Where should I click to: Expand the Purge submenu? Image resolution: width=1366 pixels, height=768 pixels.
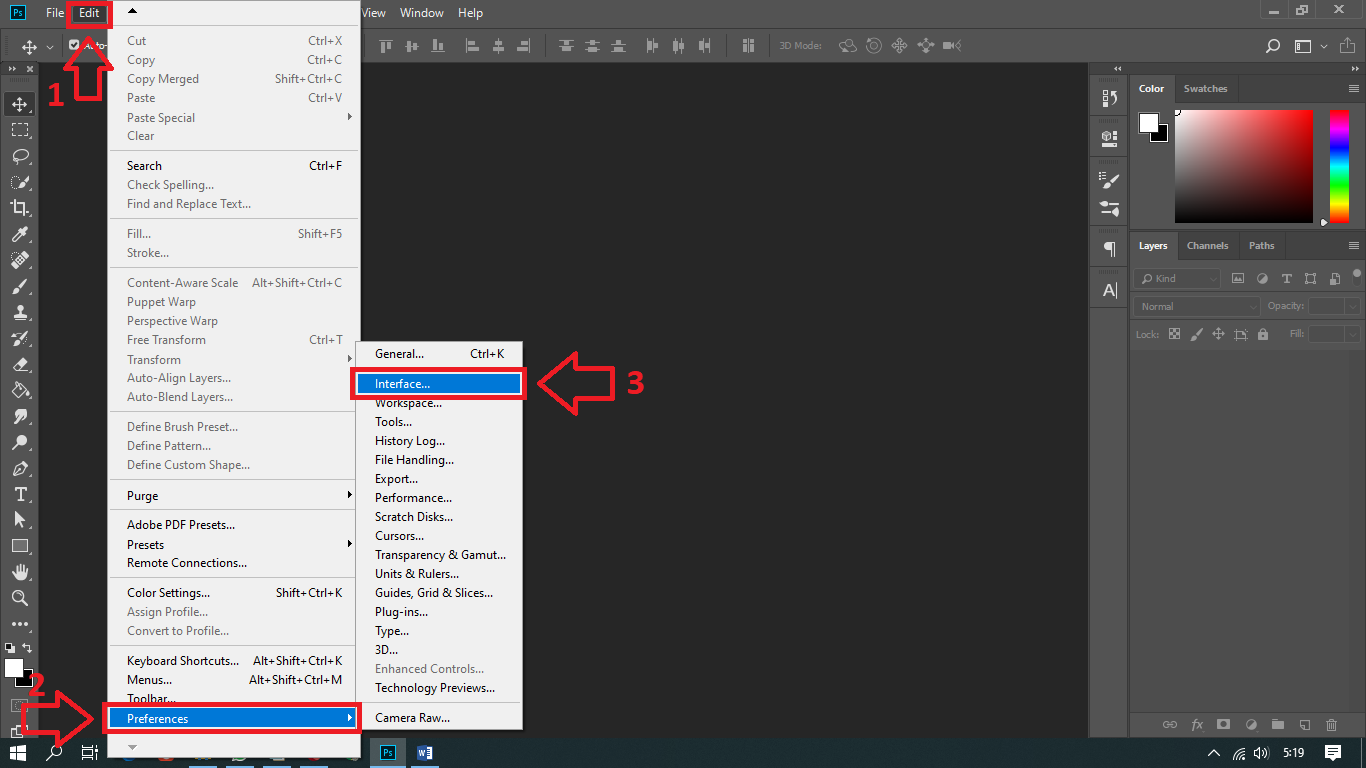[x=234, y=496]
